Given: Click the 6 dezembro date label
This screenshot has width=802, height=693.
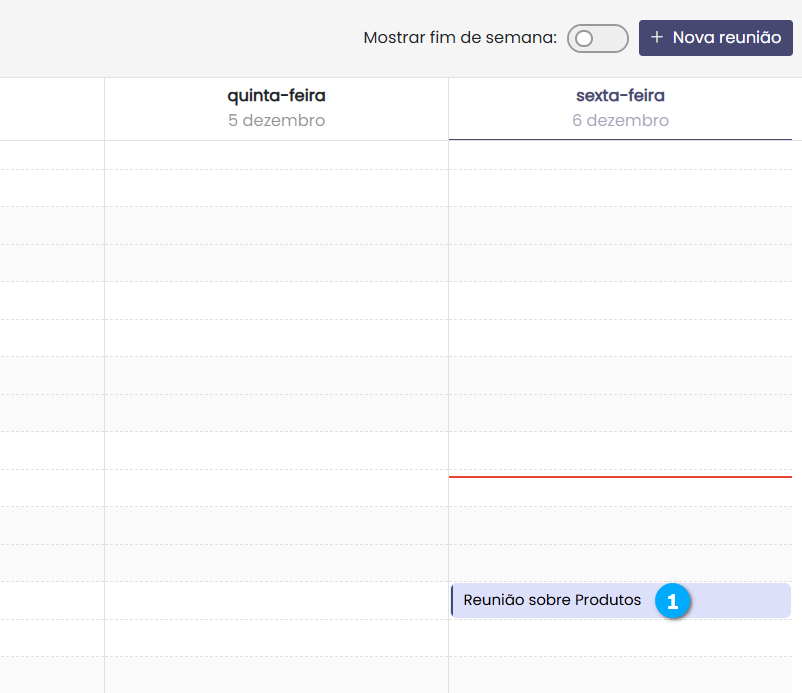Looking at the screenshot, I should click(x=620, y=121).
